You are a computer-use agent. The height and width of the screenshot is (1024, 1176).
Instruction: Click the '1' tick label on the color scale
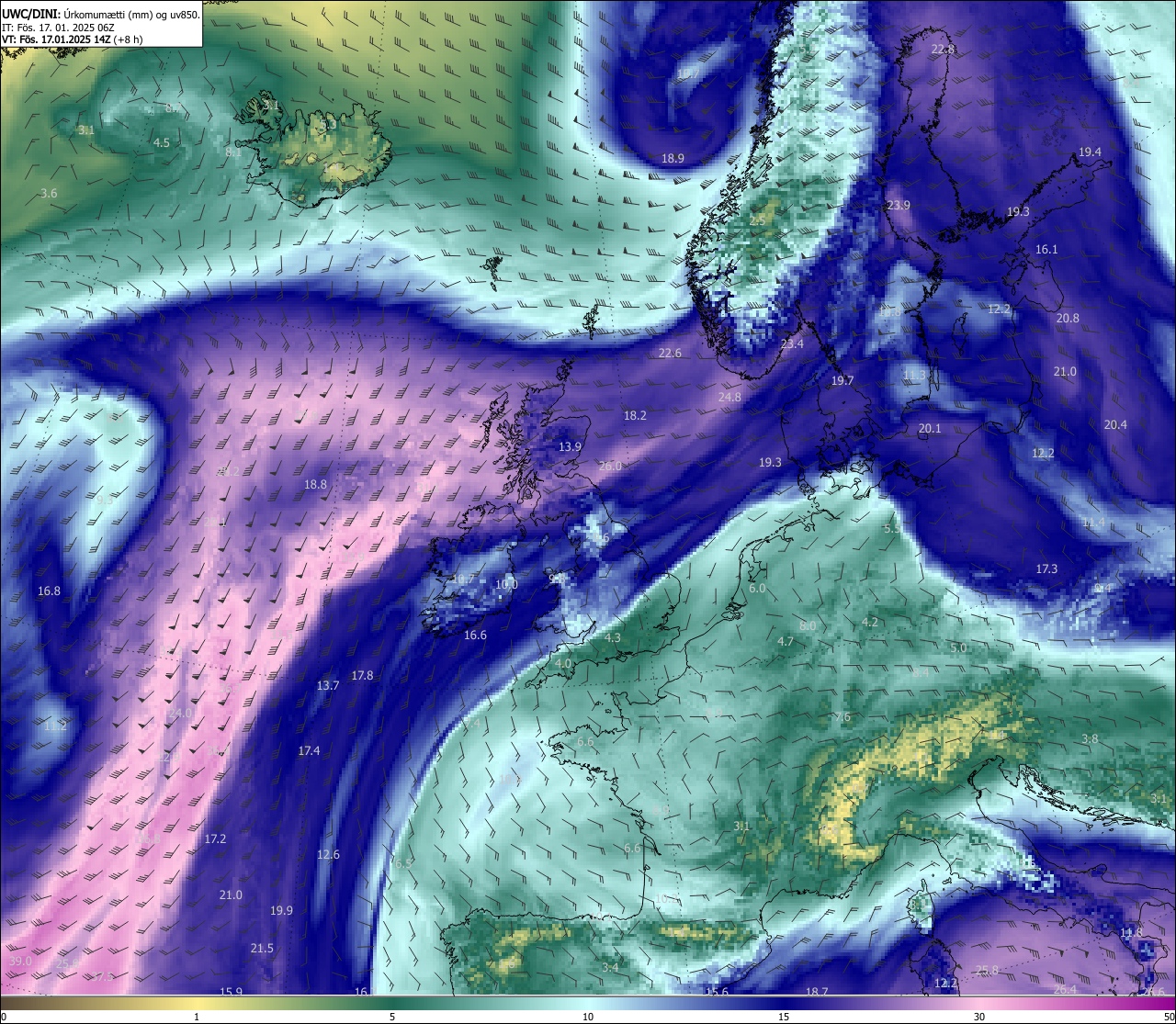(197, 1017)
